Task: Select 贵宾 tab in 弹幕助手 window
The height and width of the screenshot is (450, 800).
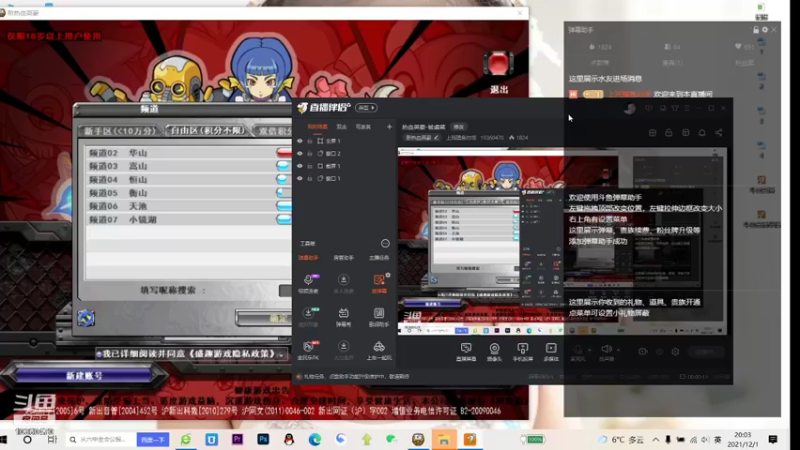Action: click(672, 63)
